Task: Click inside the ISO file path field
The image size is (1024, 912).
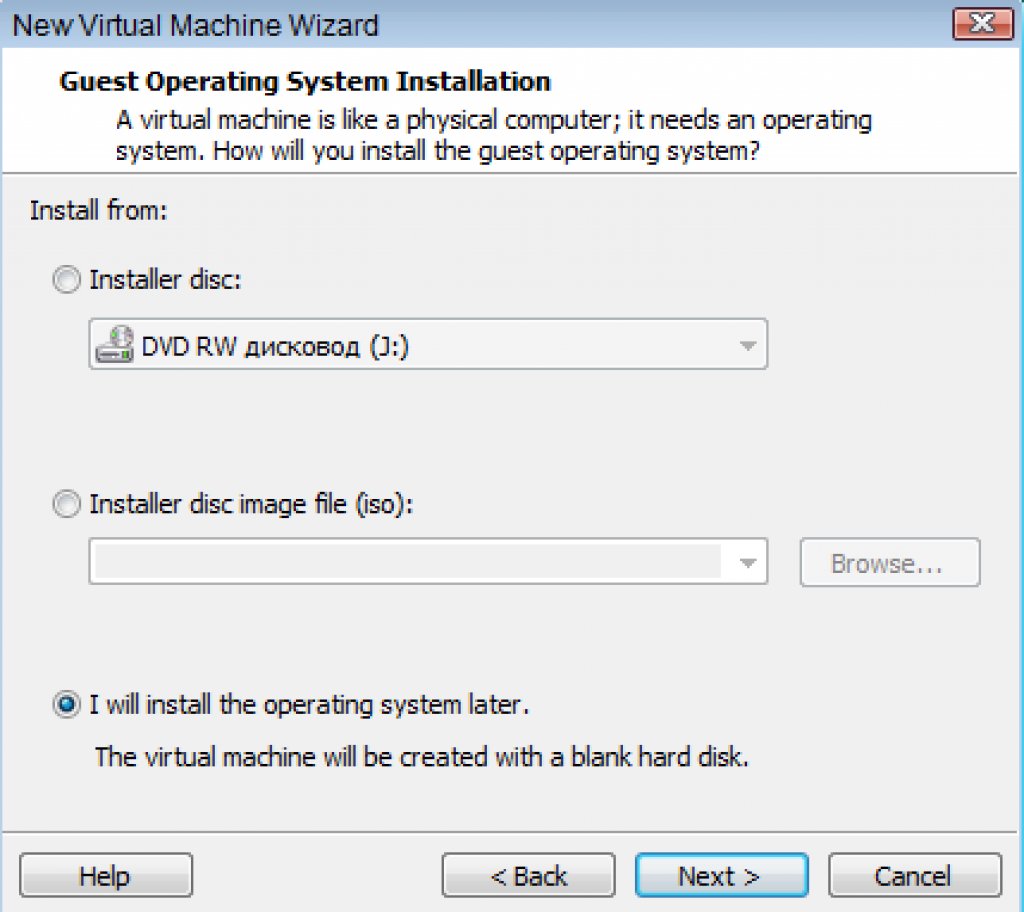Action: pyautogui.click(x=405, y=564)
